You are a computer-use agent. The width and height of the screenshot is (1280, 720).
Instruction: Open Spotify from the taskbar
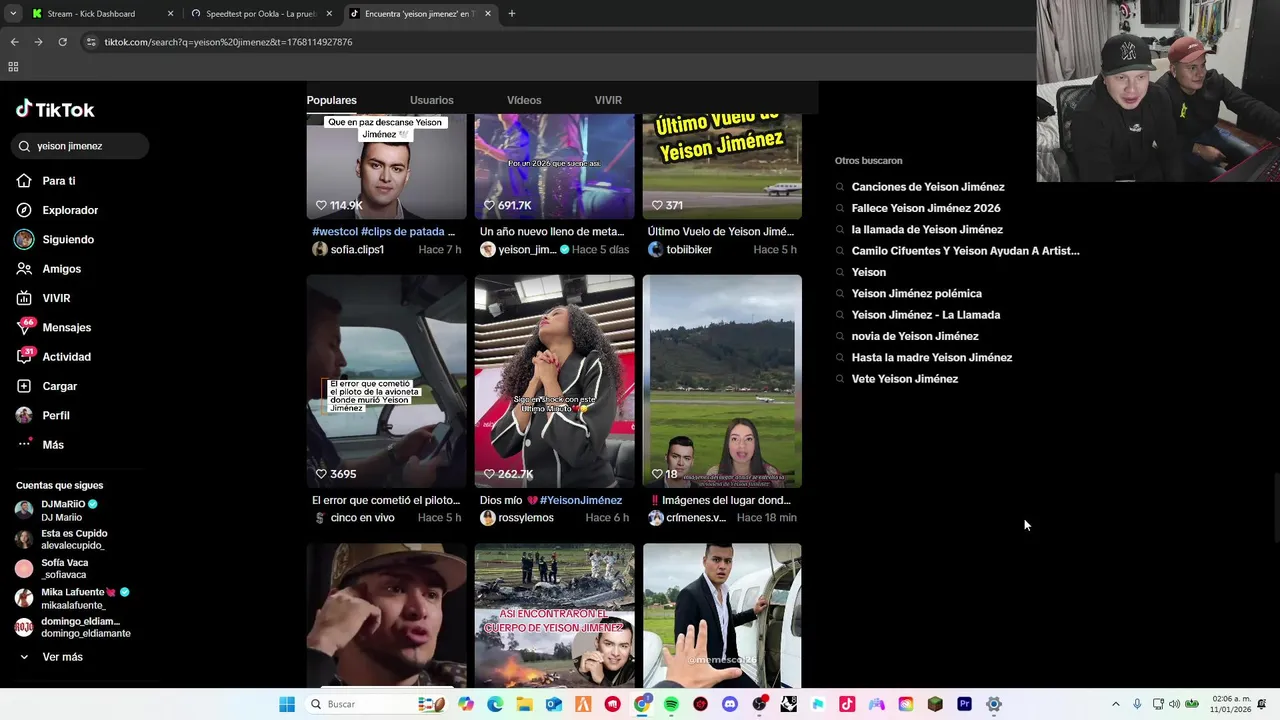pyautogui.click(x=671, y=704)
